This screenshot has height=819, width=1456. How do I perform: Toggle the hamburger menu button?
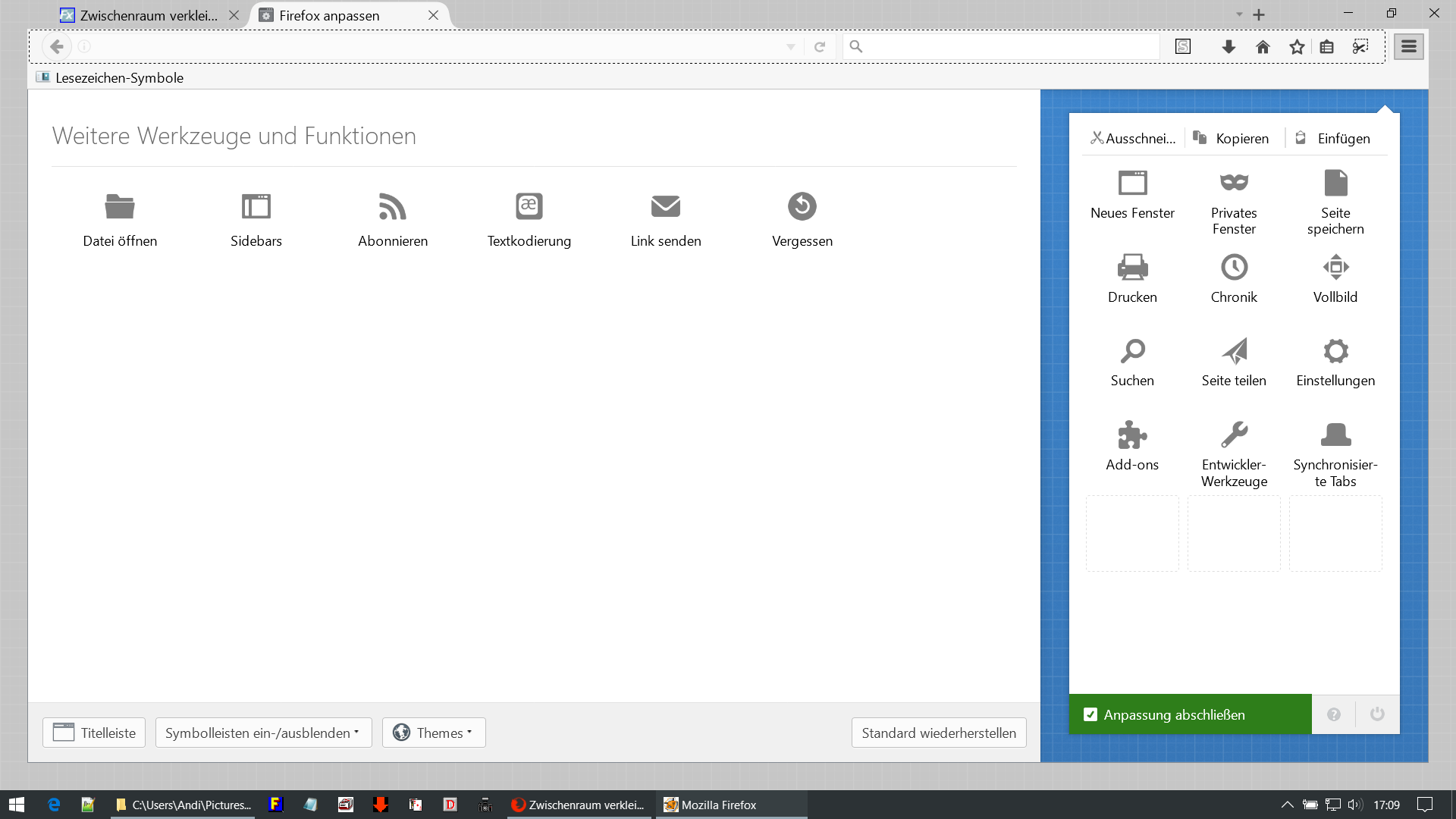pos(1408,46)
